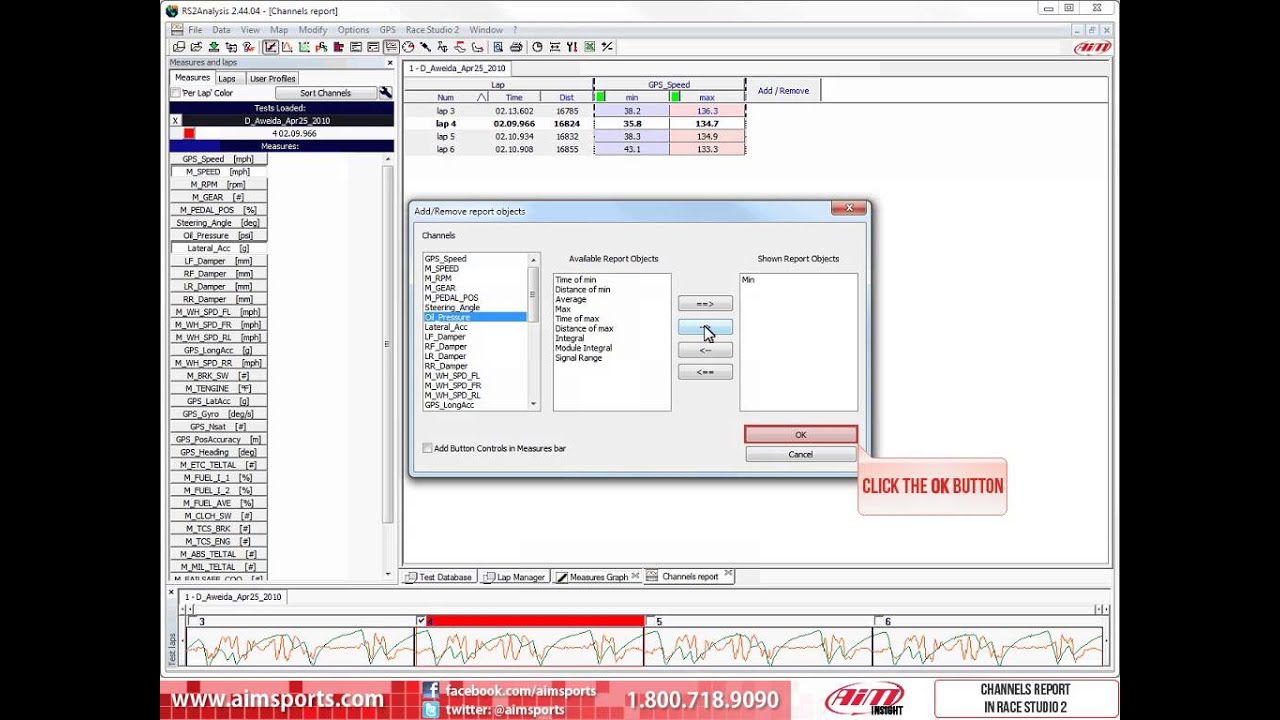Select Oil_Pressure in the Channels list

point(475,317)
